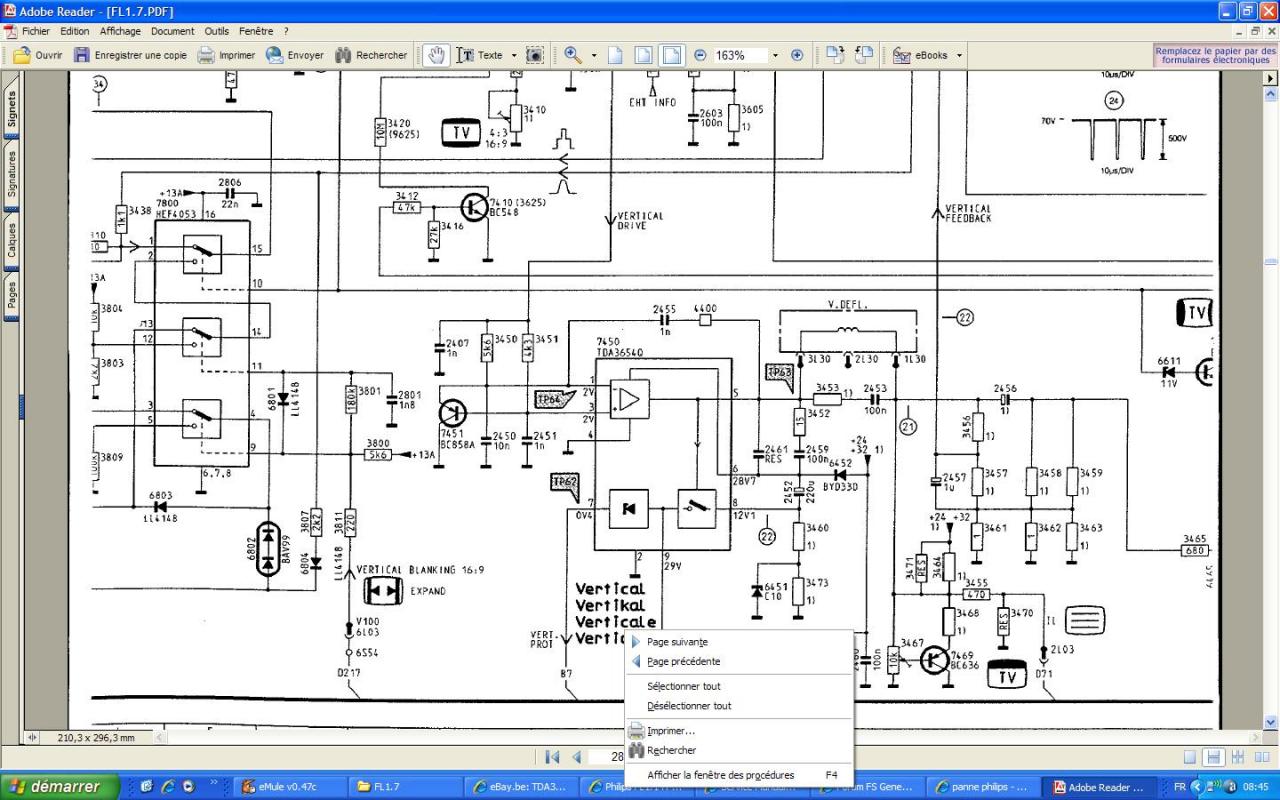The width and height of the screenshot is (1280, 800).
Task: Open the Outils menu
Action: pos(217,31)
